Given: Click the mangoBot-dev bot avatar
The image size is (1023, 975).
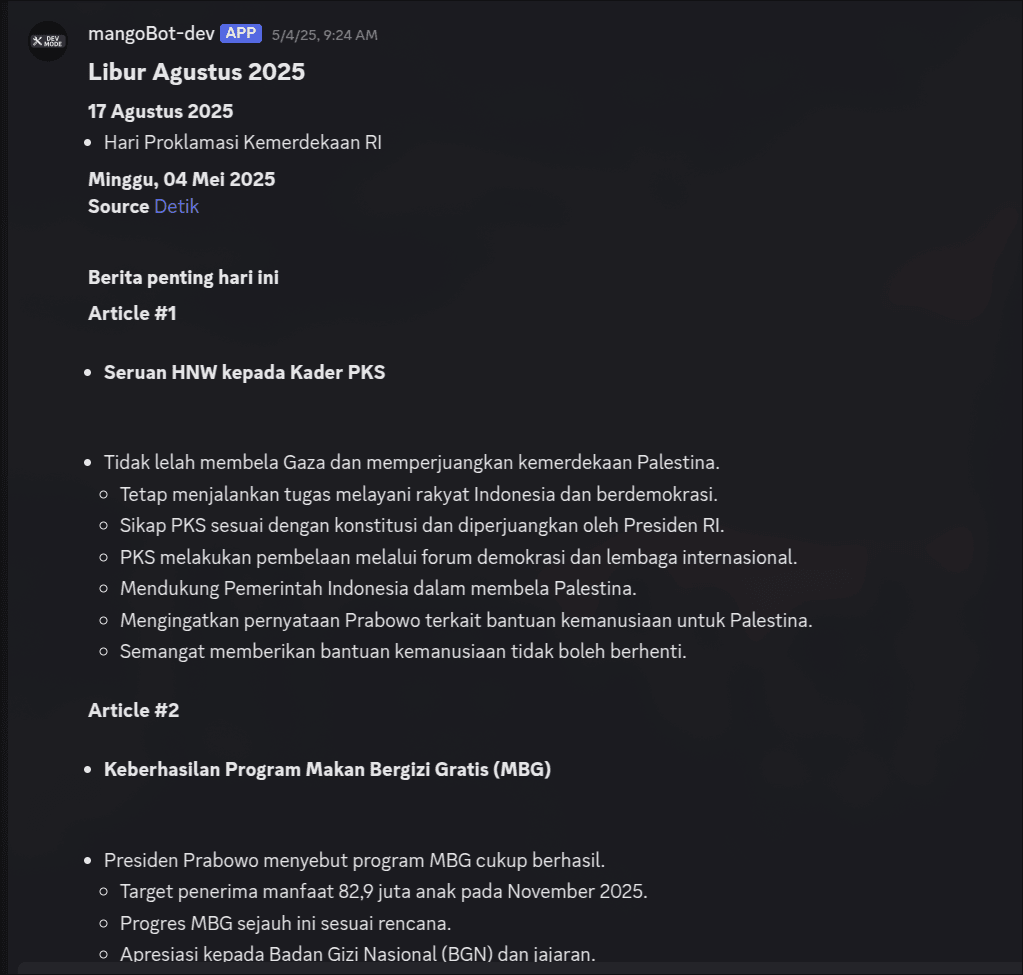Looking at the screenshot, I should pyautogui.click(x=47, y=41).
